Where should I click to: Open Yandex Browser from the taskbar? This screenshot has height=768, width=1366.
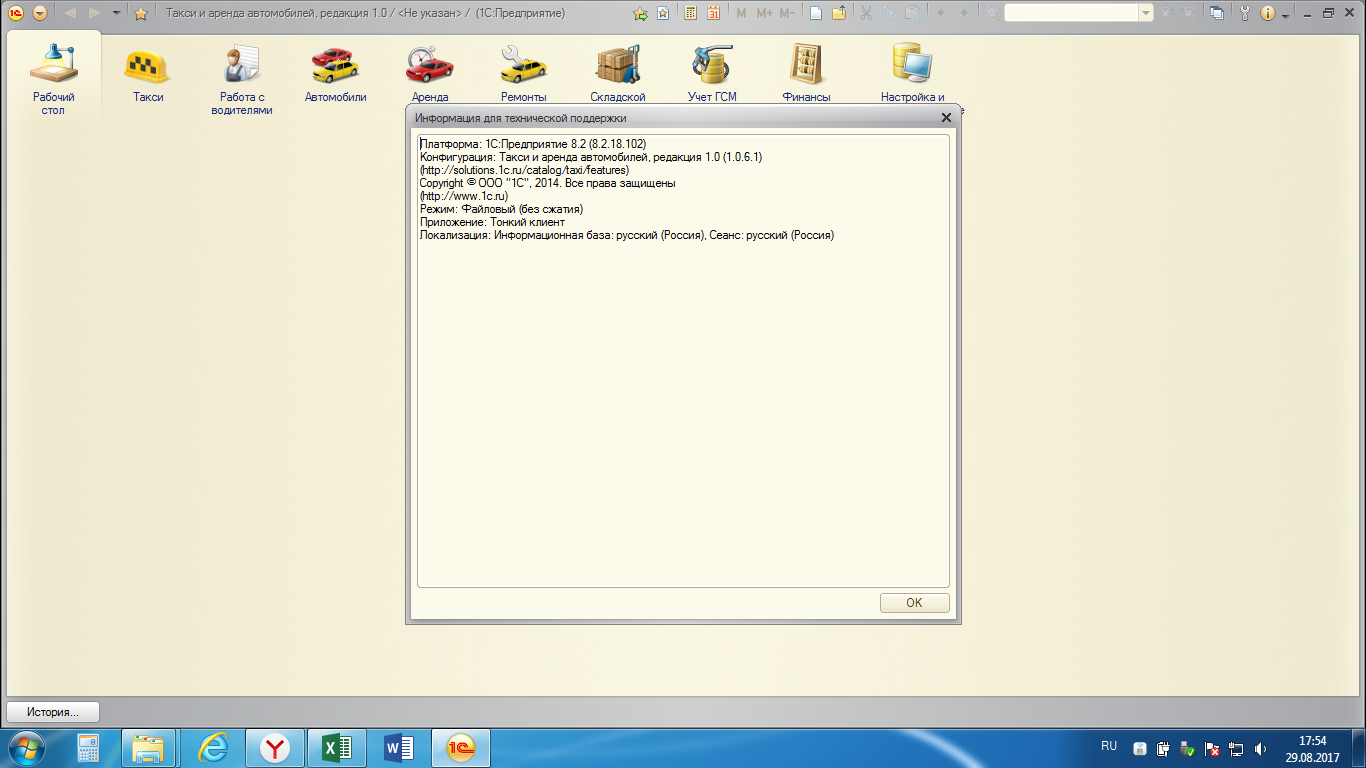coord(275,747)
